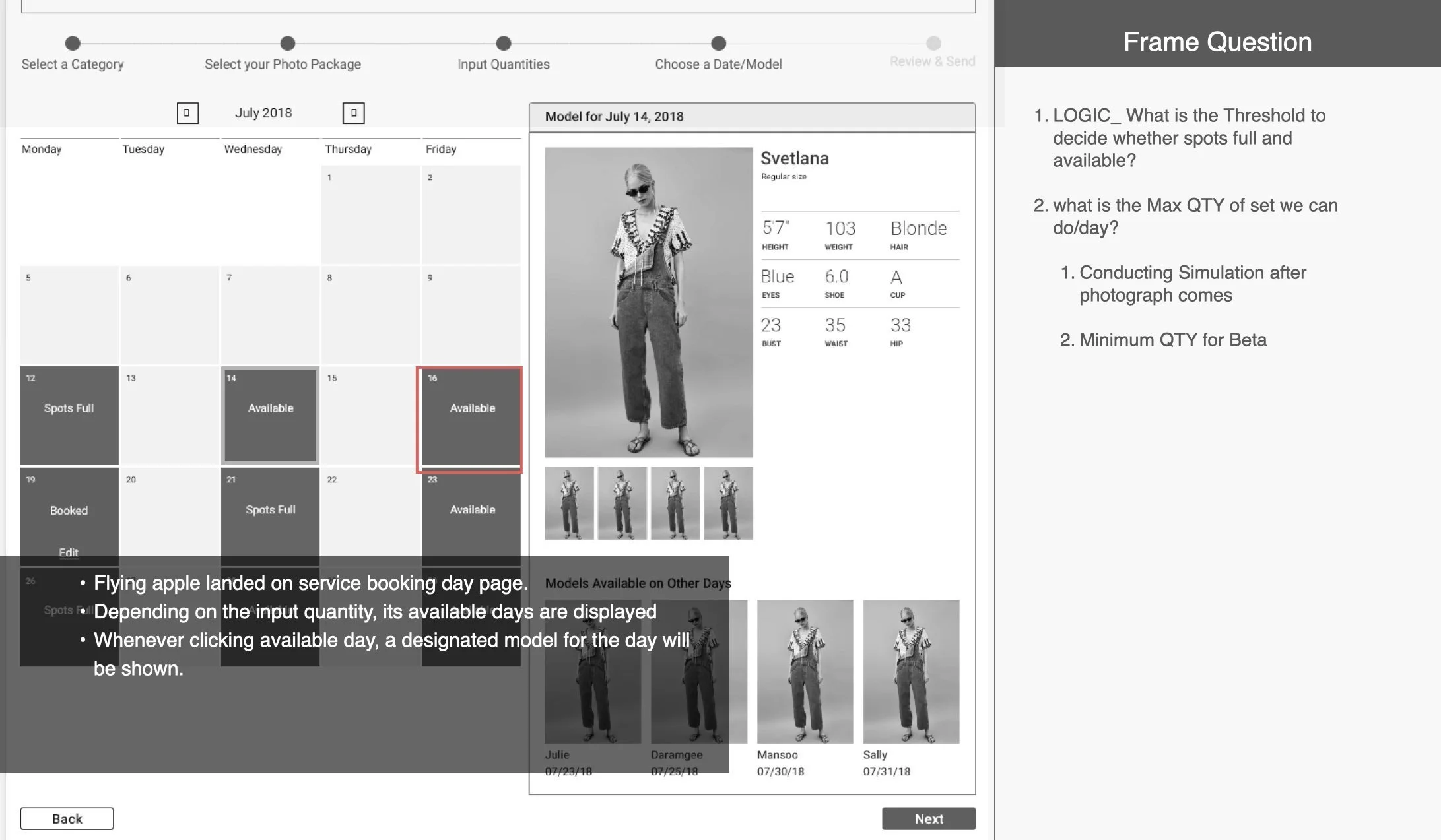This screenshot has width=1441, height=840.
Task: Click Svetlana's first small pose thumbnail
Action: tap(568, 502)
